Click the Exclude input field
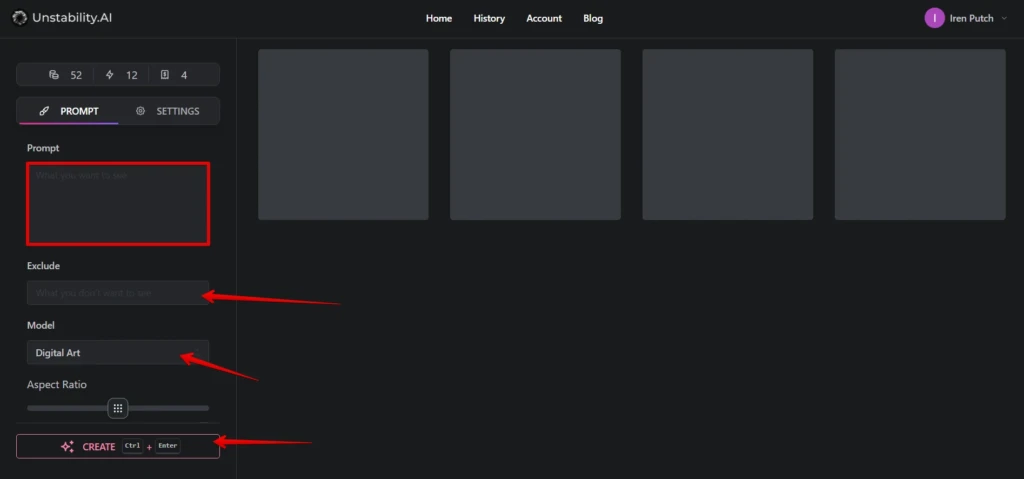This screenshot has width=1024, height=479. (118, 293)
